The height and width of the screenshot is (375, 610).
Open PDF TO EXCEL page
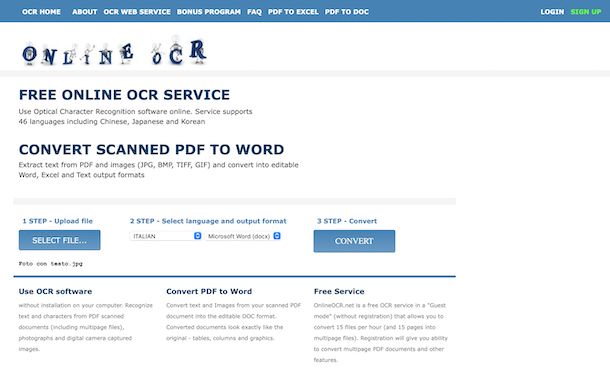pos(293,12)
